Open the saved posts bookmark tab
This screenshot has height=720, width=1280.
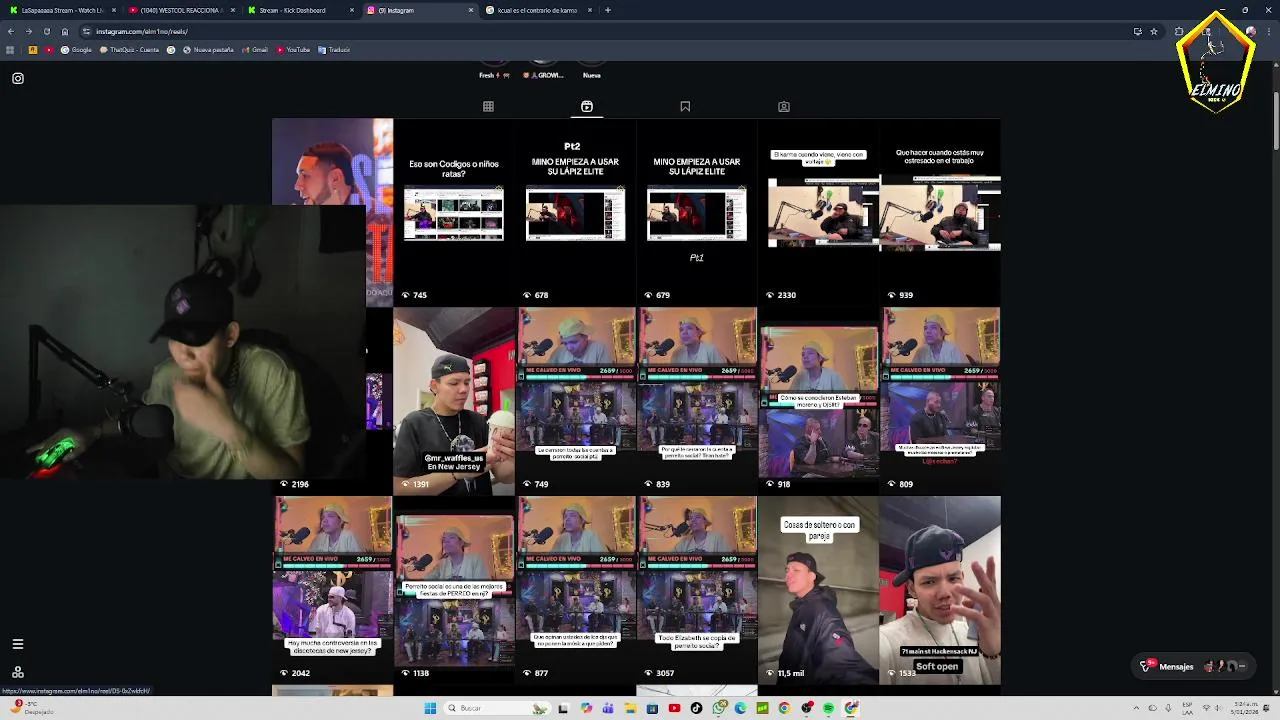[685, 106]
